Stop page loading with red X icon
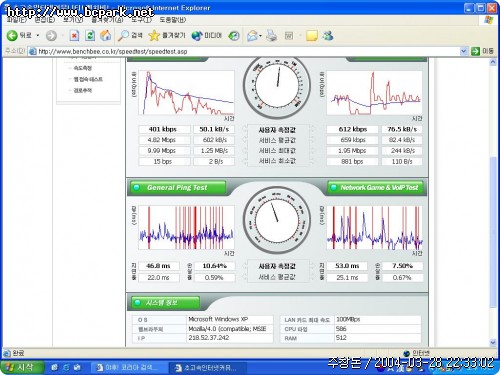This screenshot has width=500, height=375. click(x=74, y=36)
